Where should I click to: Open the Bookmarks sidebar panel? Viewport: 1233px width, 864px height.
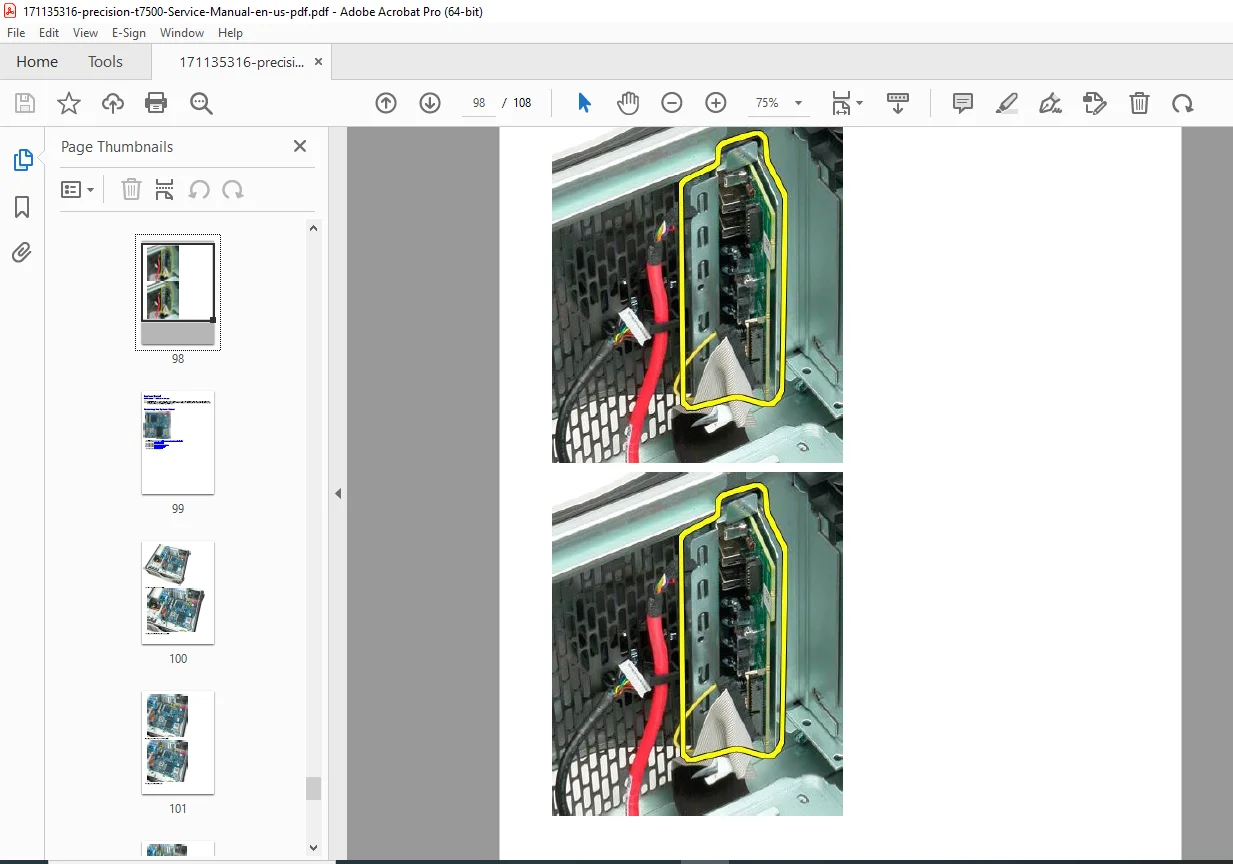coord(22,207)
